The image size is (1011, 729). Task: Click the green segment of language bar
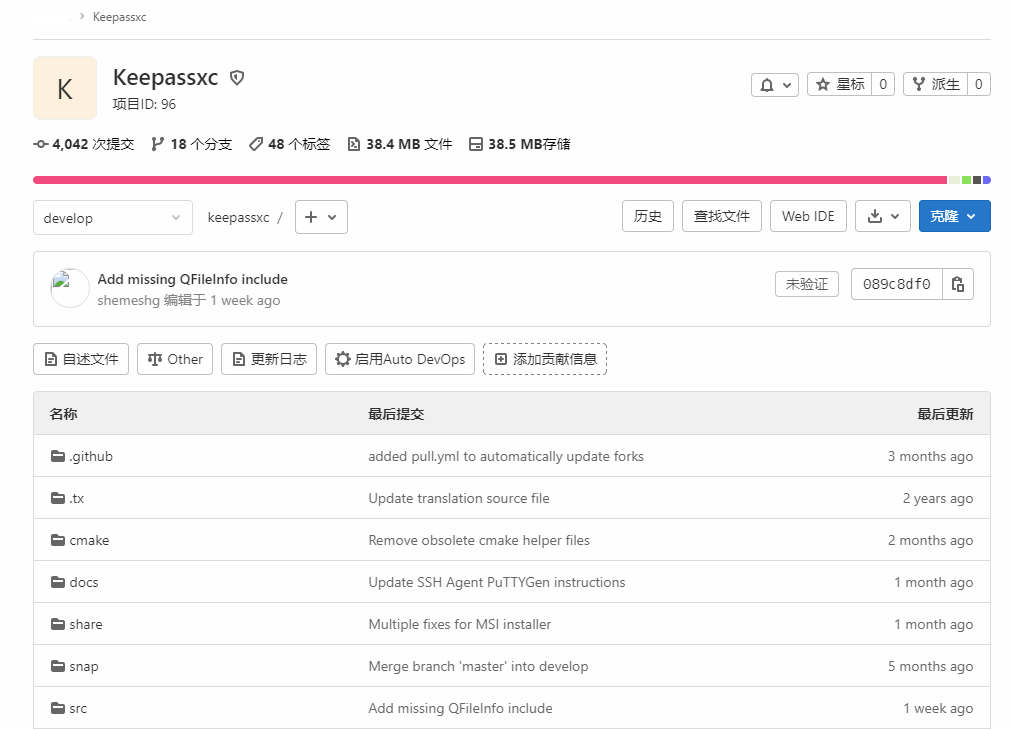click(967, 180)
